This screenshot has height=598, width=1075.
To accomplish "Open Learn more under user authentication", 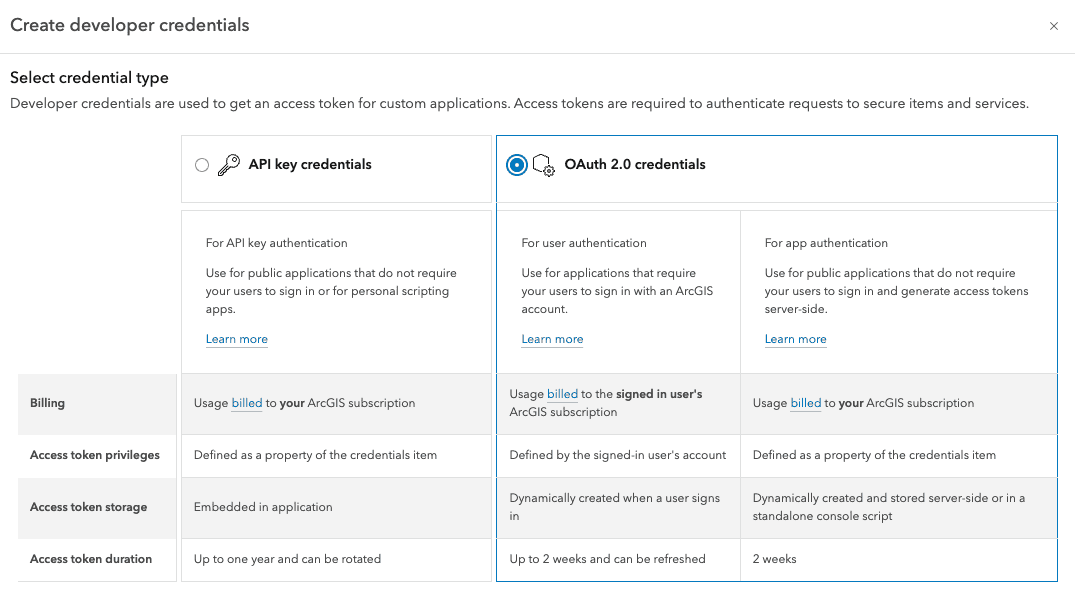I will point(552,339).
